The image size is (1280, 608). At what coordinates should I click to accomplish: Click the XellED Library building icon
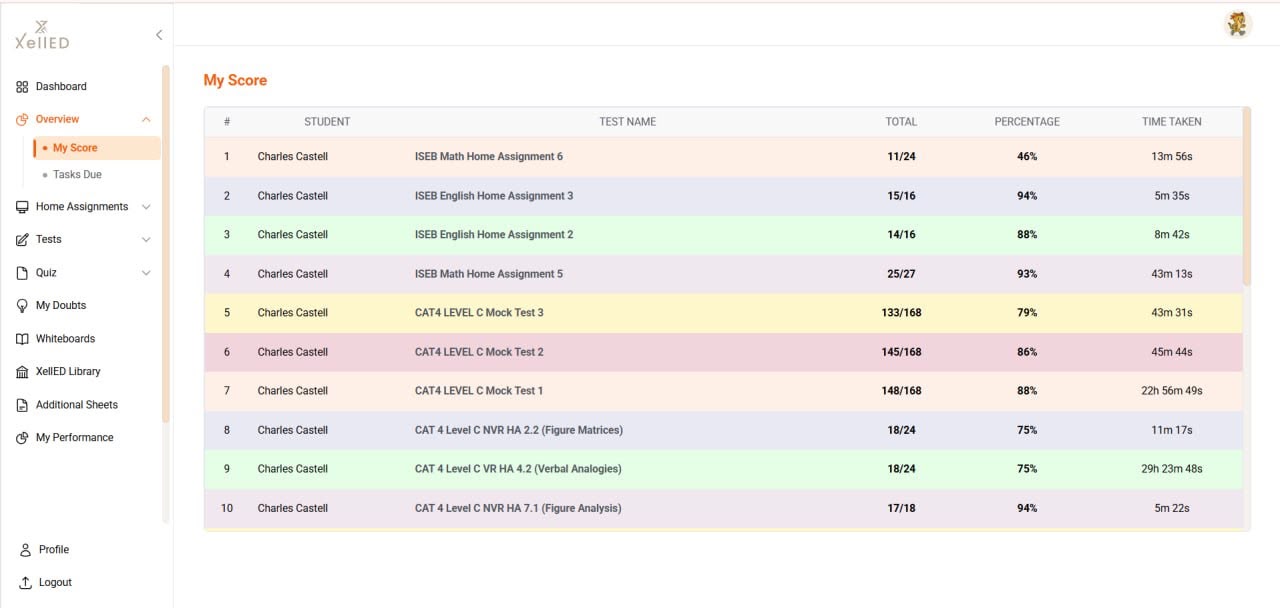(22, 372)
